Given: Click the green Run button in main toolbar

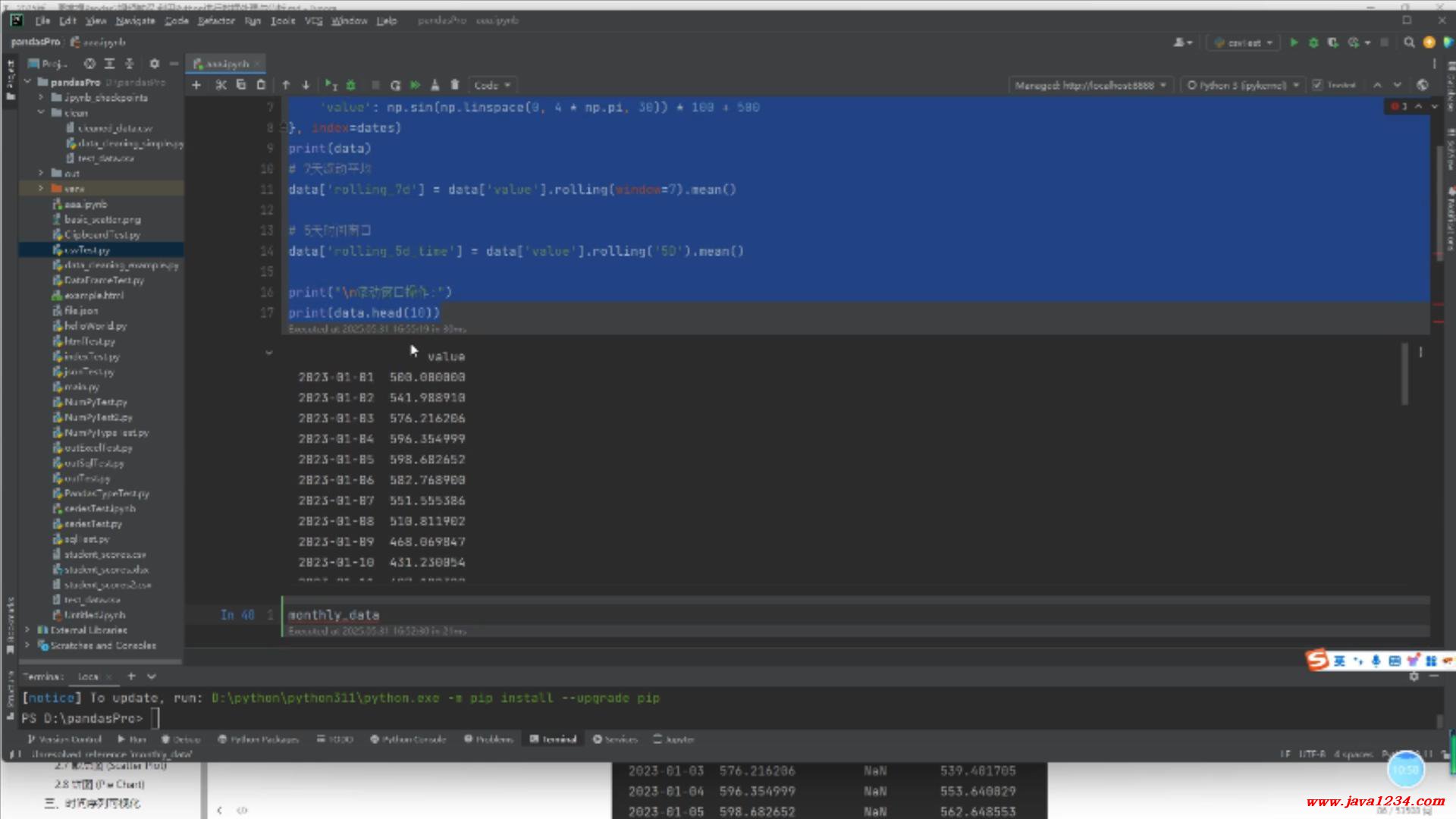Looking at the screenshot, I should 1294,42.
